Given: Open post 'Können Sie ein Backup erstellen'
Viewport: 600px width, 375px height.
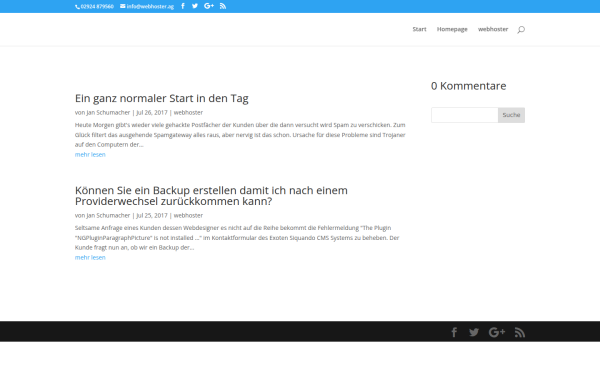Looking at the screenshot, I should coord(211,196).
